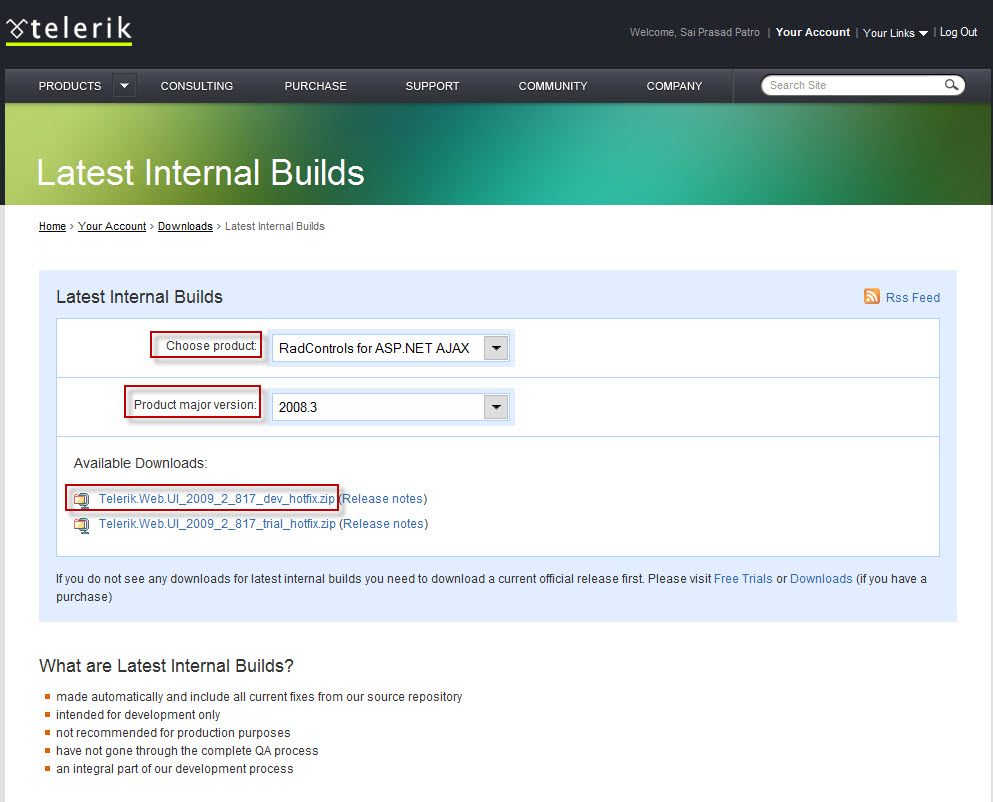Open the Consulting menu item
Viewport: 993px width, 802px height.
[x=196, y=86]
